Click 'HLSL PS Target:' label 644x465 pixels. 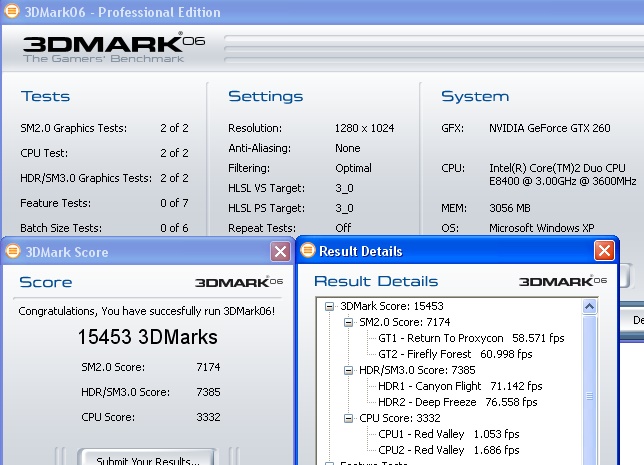click(x=267, y=208)
